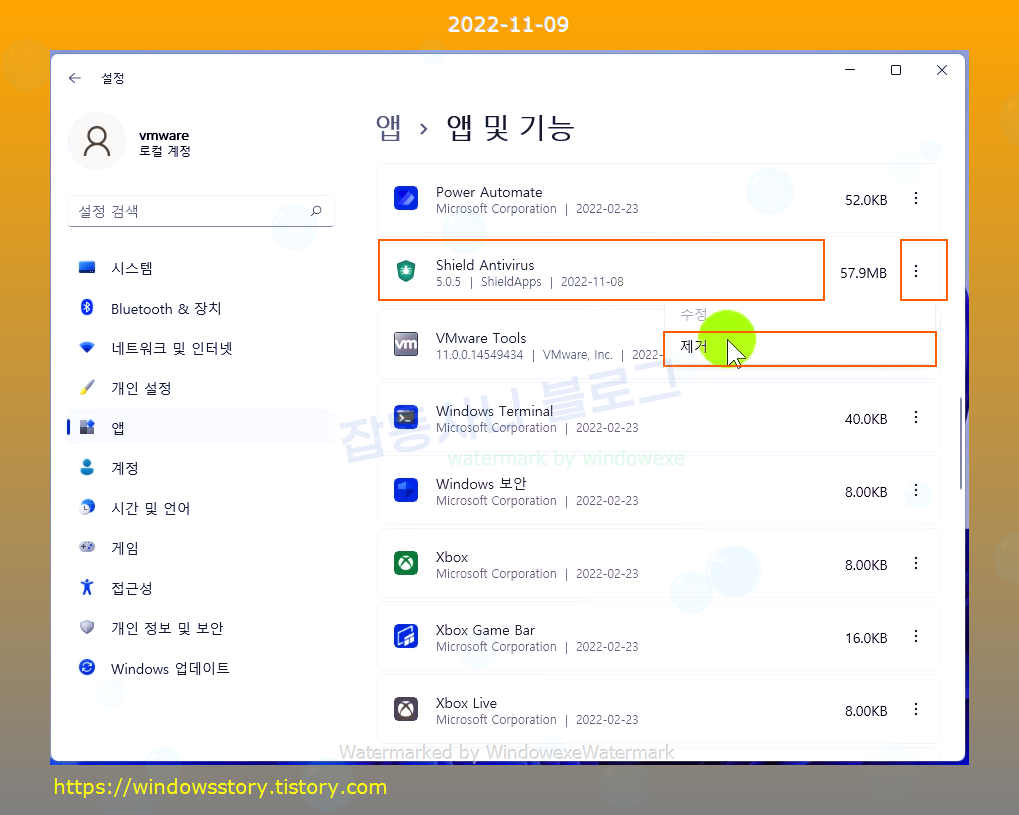Open 시스템 in the sidebar
Image resolution: width=1019 pixels, height=815 pixels.
[201, 268]
